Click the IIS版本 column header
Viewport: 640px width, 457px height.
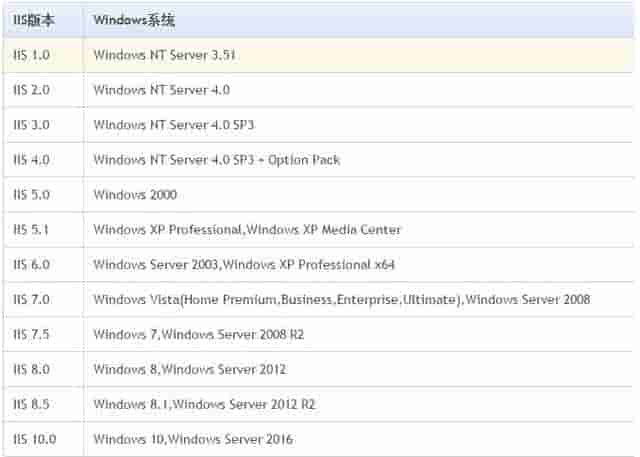[x=34, y=20]
